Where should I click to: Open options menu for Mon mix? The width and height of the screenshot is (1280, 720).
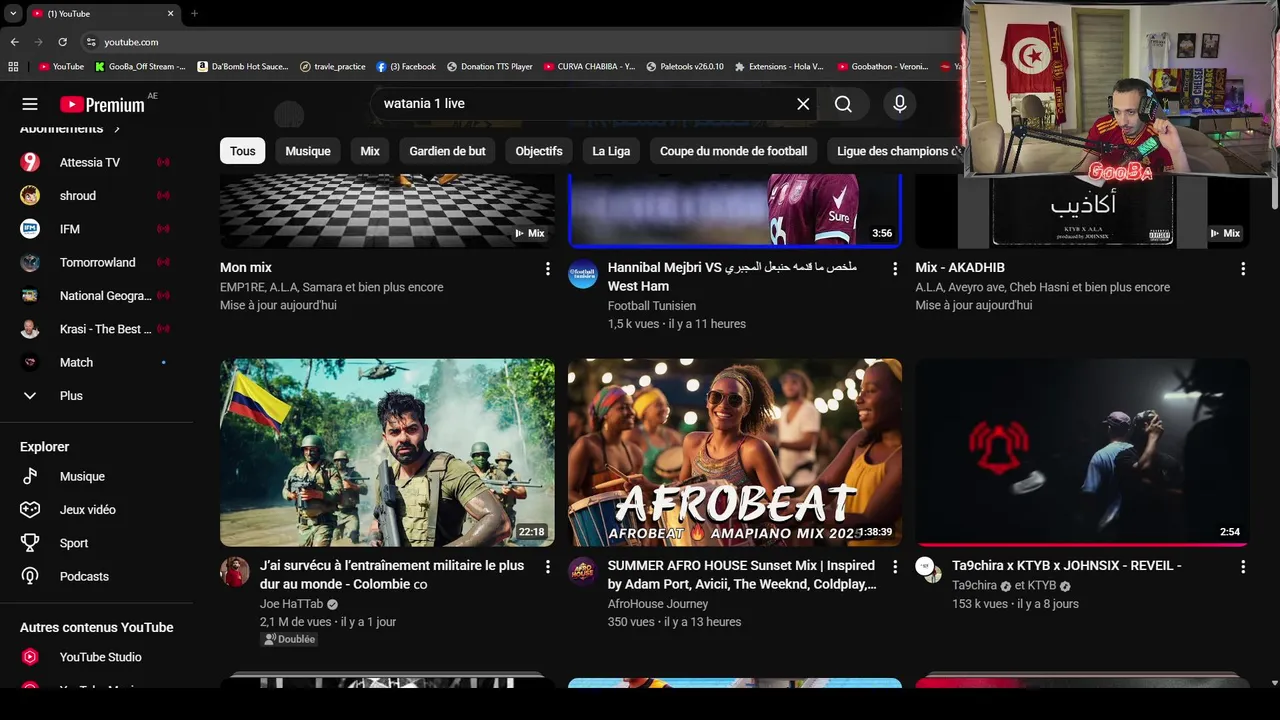pos(547,269)
